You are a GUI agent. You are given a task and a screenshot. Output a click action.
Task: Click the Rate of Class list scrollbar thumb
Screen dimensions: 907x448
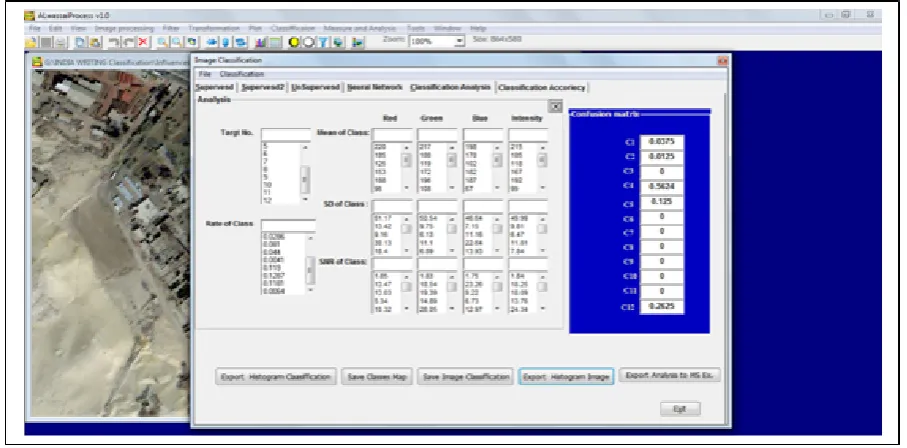click(311, 269)
